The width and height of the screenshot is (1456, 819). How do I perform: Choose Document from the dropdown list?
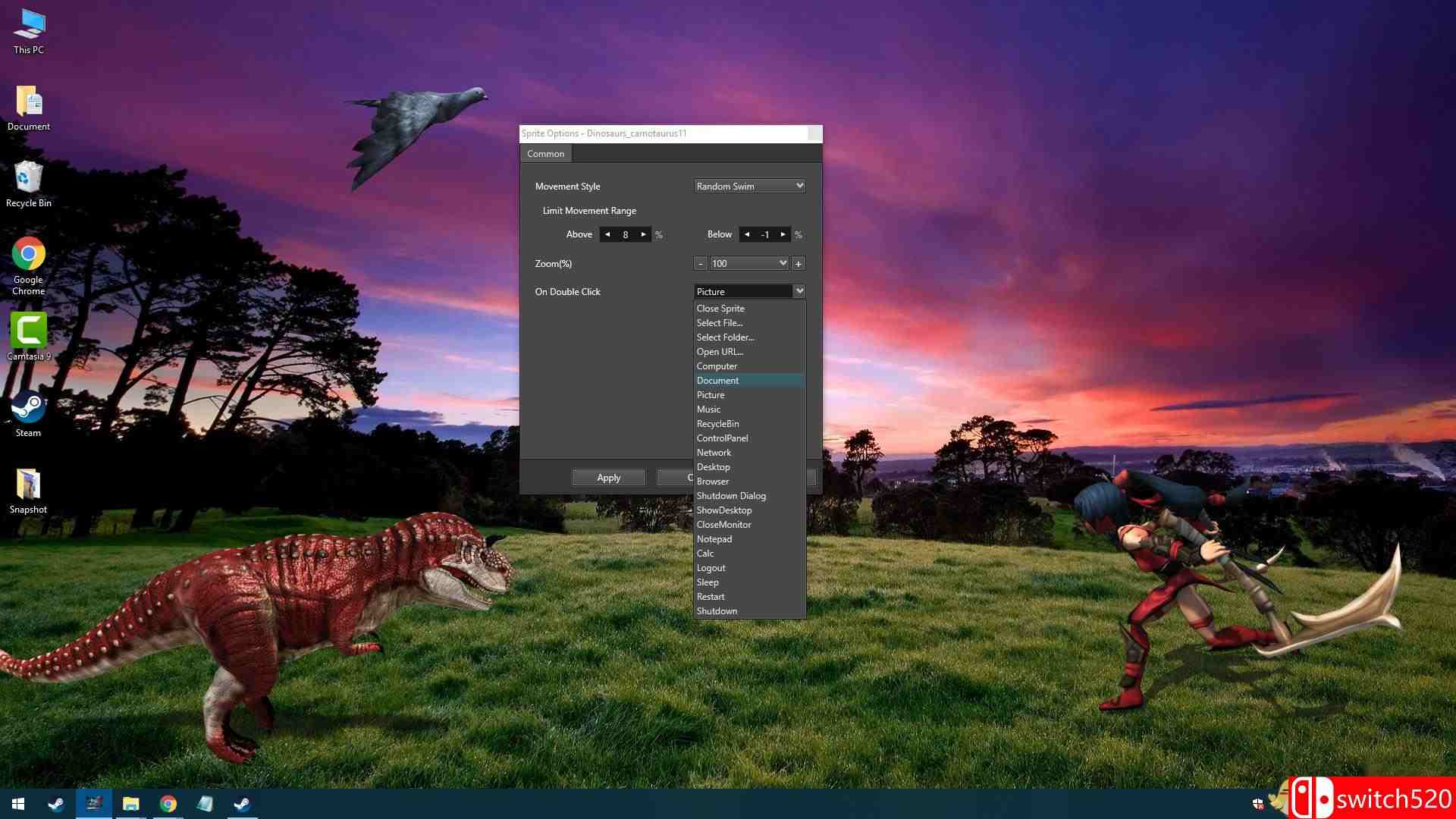pyautogui.click(x=717, y=381)
